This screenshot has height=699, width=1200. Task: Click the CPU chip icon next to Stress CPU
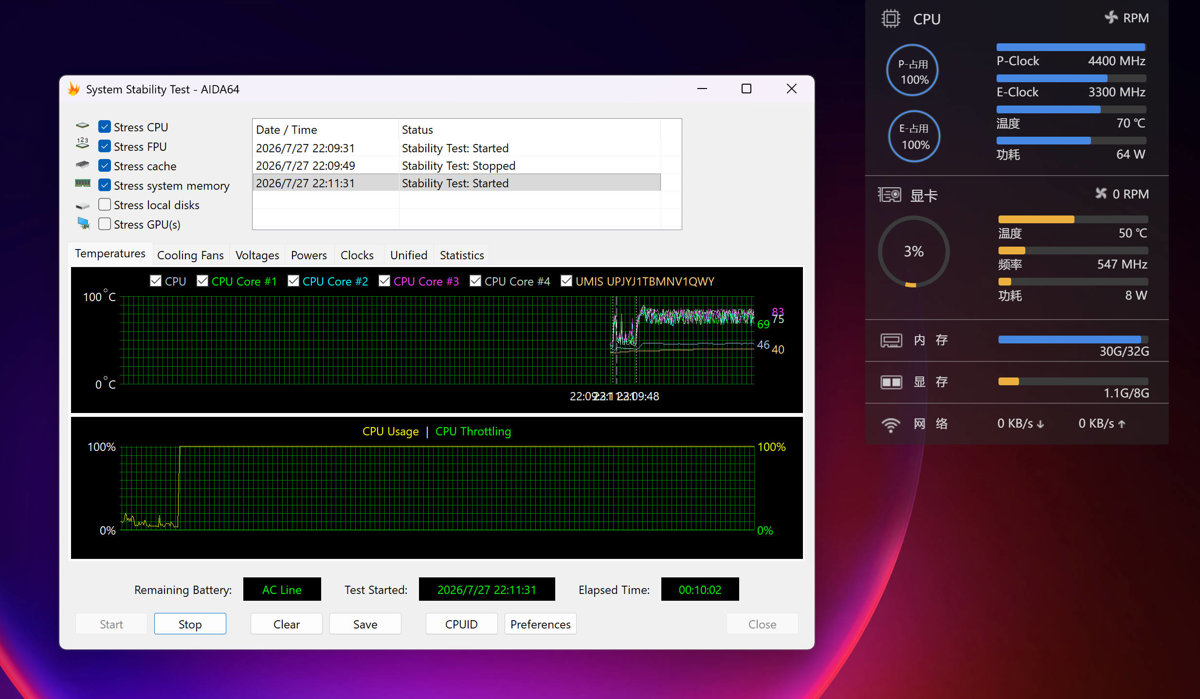[82, 127]
